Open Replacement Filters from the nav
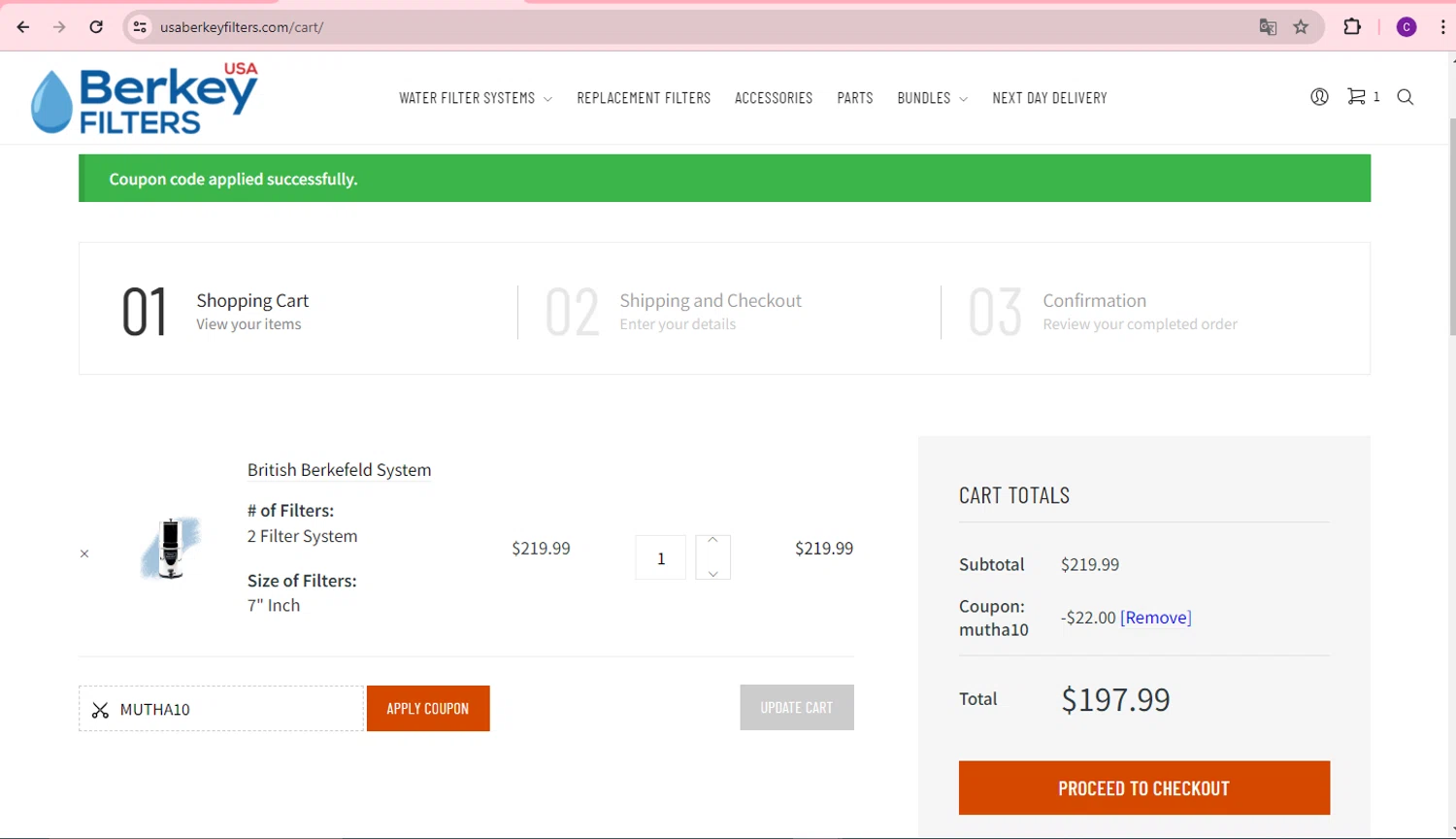The width and height of the screenshot is (1456, 839). coord(644,98)
